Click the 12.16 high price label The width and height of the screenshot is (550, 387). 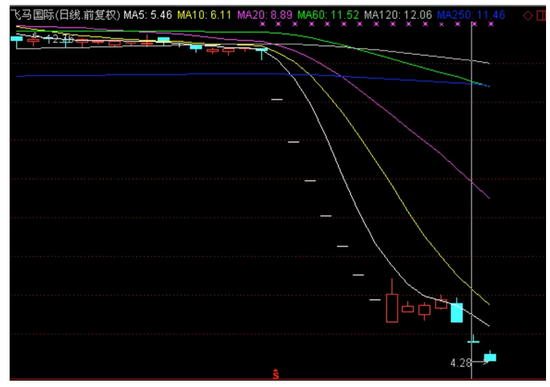[60, 39]
